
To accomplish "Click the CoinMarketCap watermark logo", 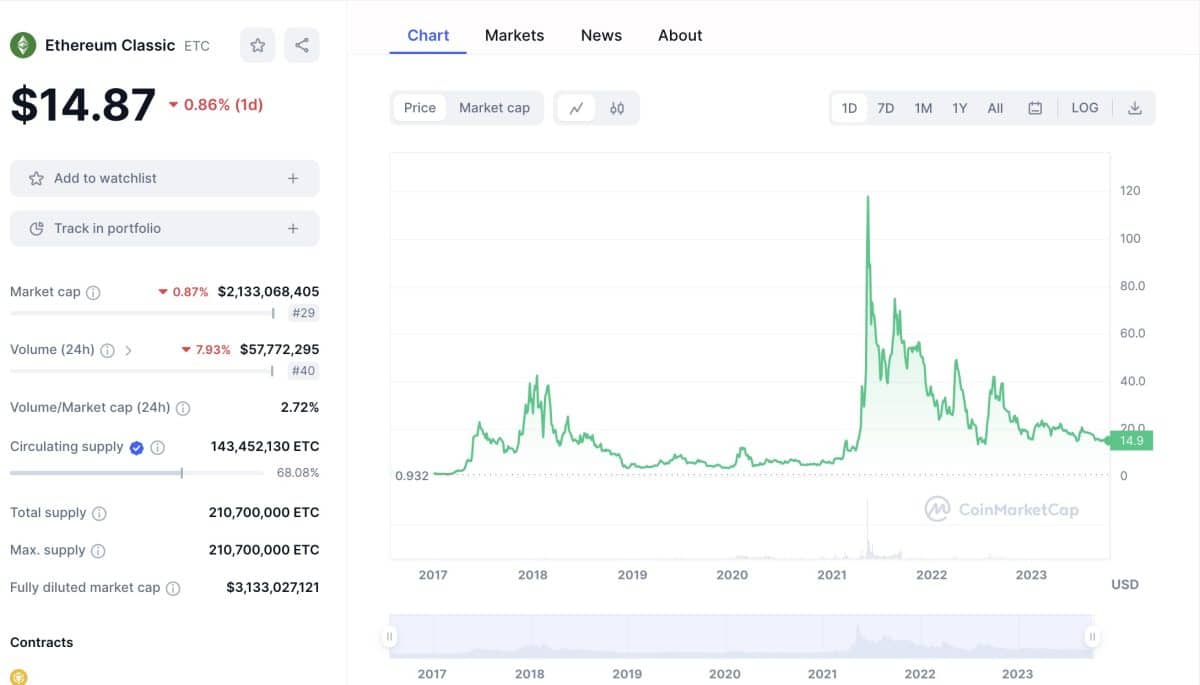I will [1000, 509].
